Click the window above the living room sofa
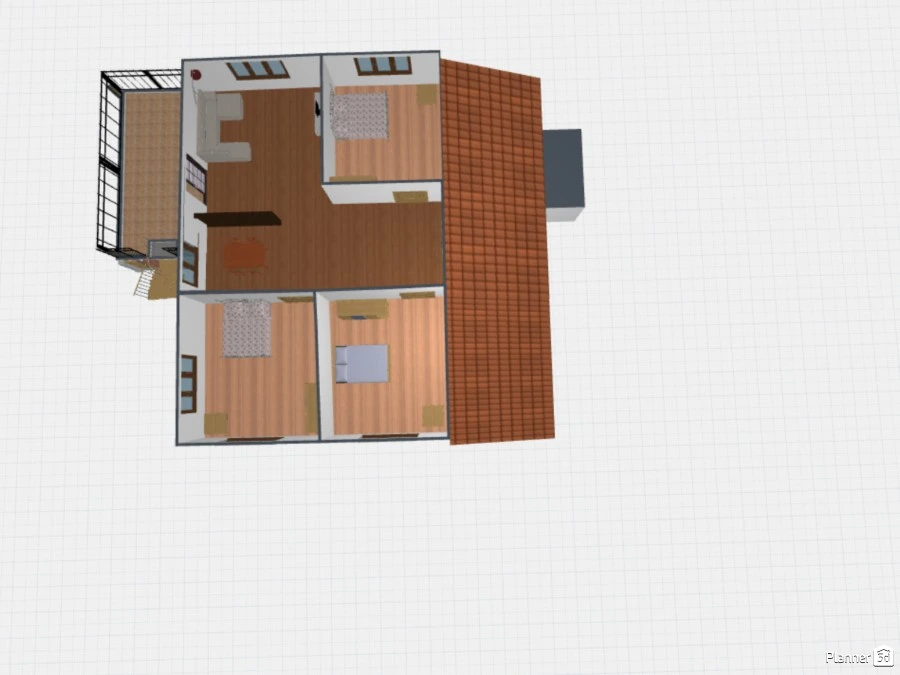Image resolution: width=900 pixels, height=675 pixels. pos(257,69)
